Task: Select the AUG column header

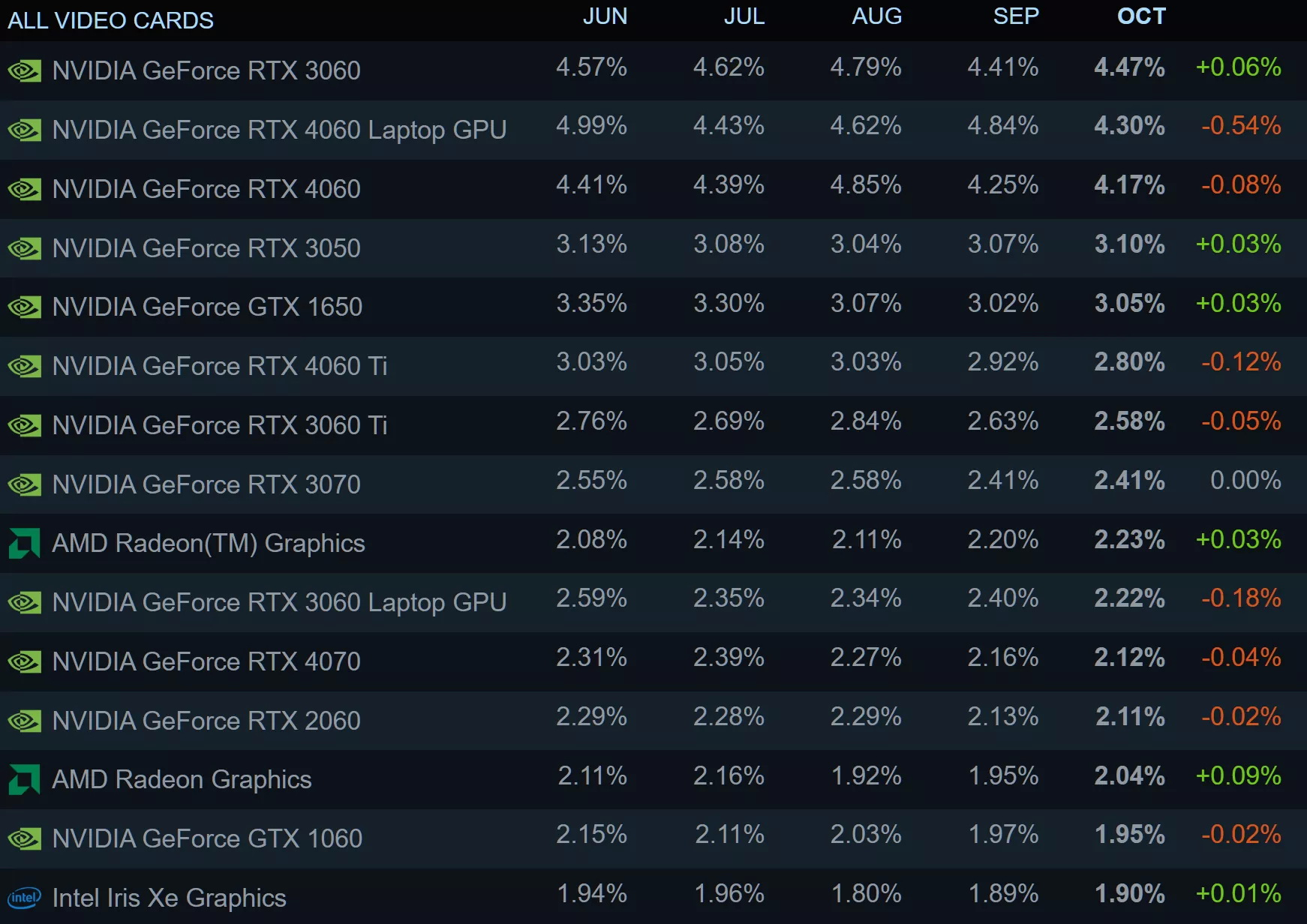Action: 876,16
